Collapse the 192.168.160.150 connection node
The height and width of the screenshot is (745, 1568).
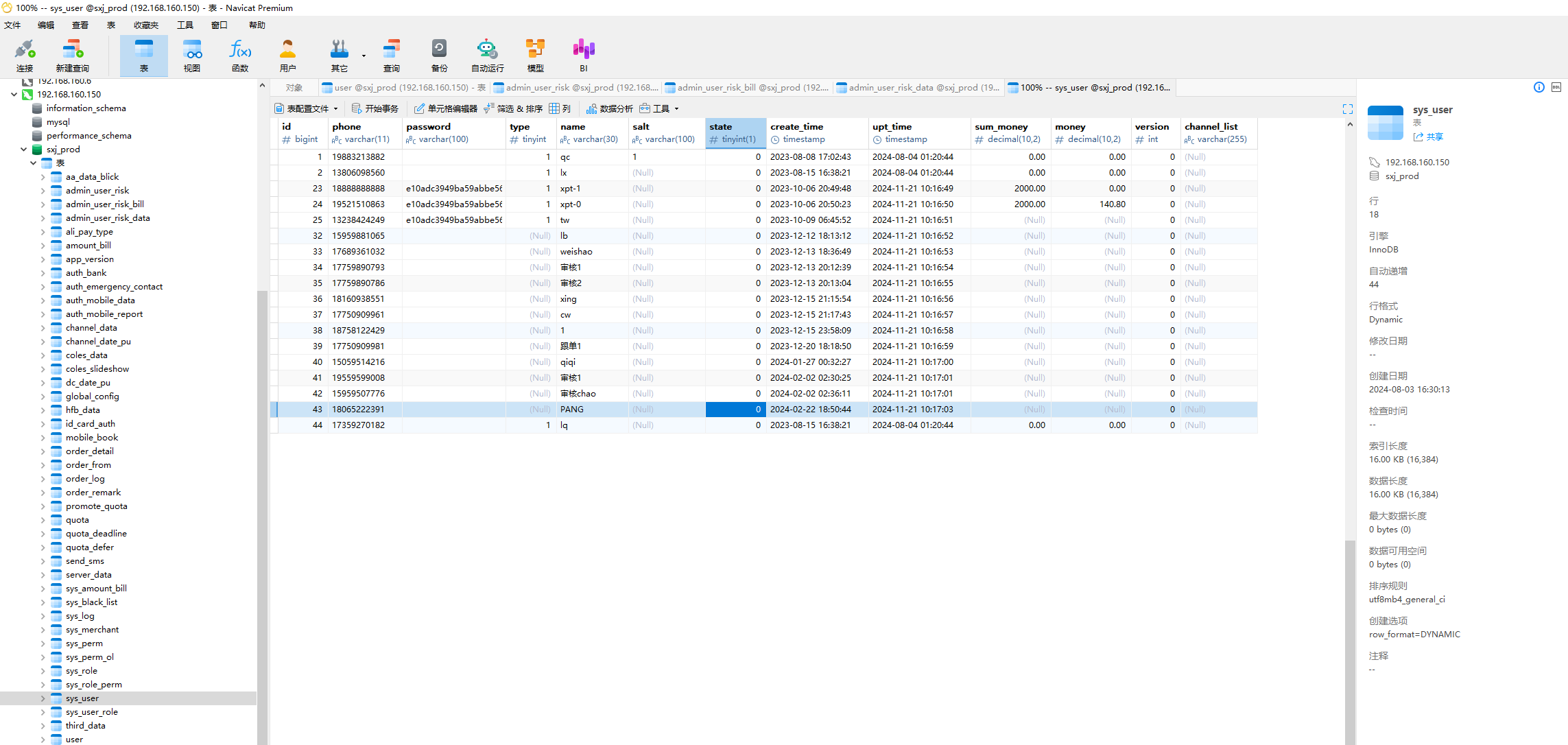tap(14, 95)
